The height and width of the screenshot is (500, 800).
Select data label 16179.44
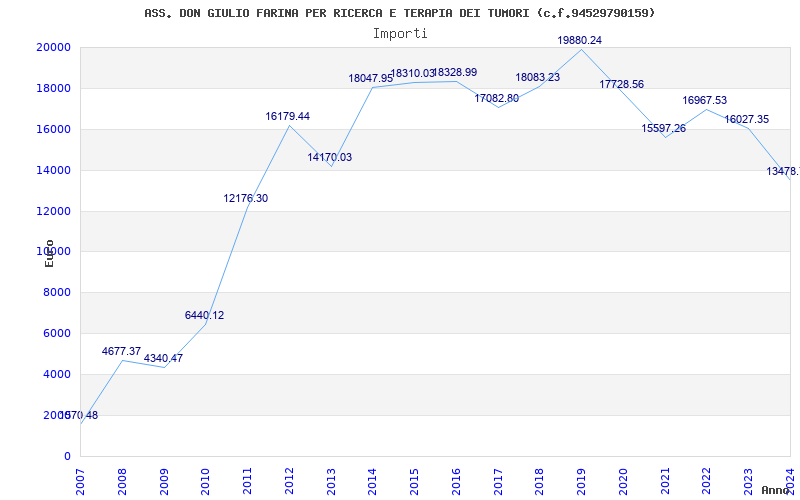[x=287, y=116]
